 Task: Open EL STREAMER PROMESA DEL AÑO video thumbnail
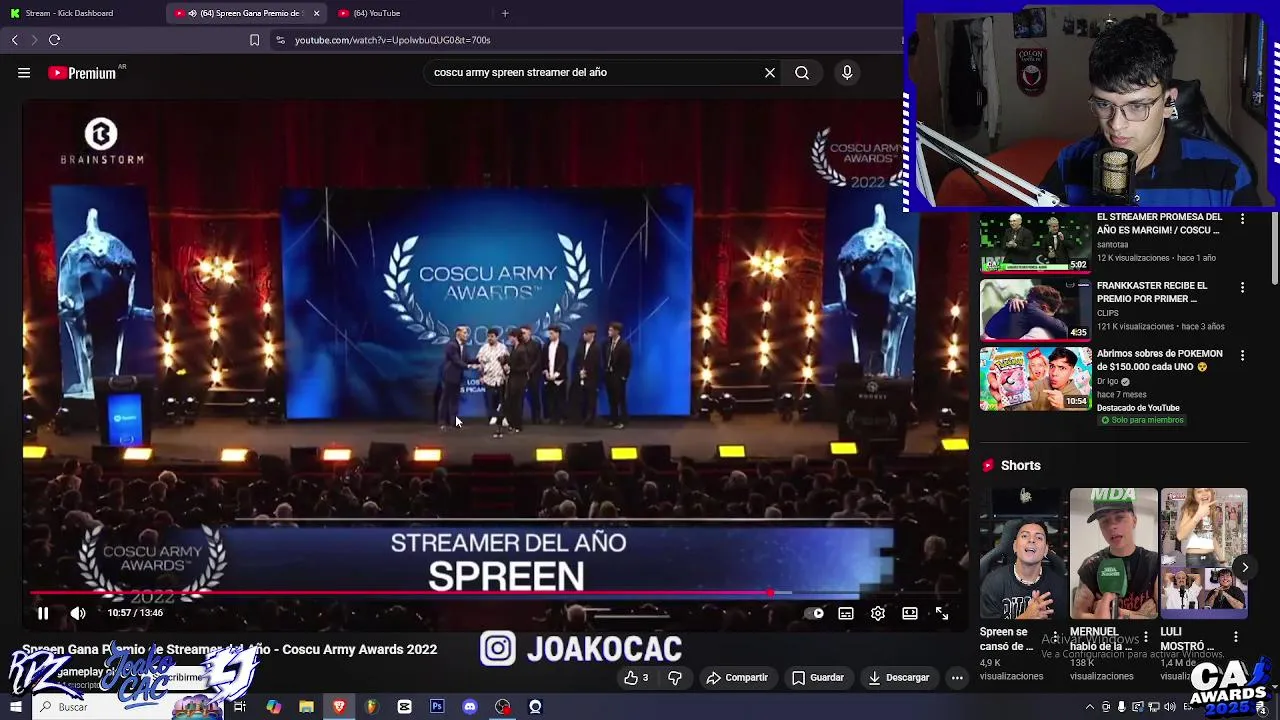point(1035,242)
